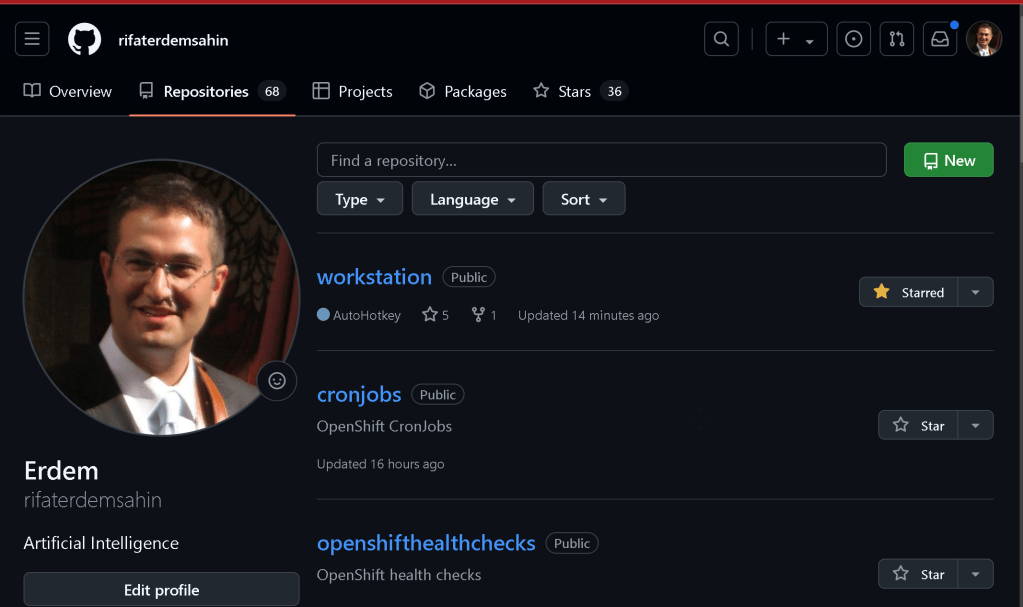
Task: Click the Updated 16 hours ago text
Action: pyautogui.click(x=380, y=464)
